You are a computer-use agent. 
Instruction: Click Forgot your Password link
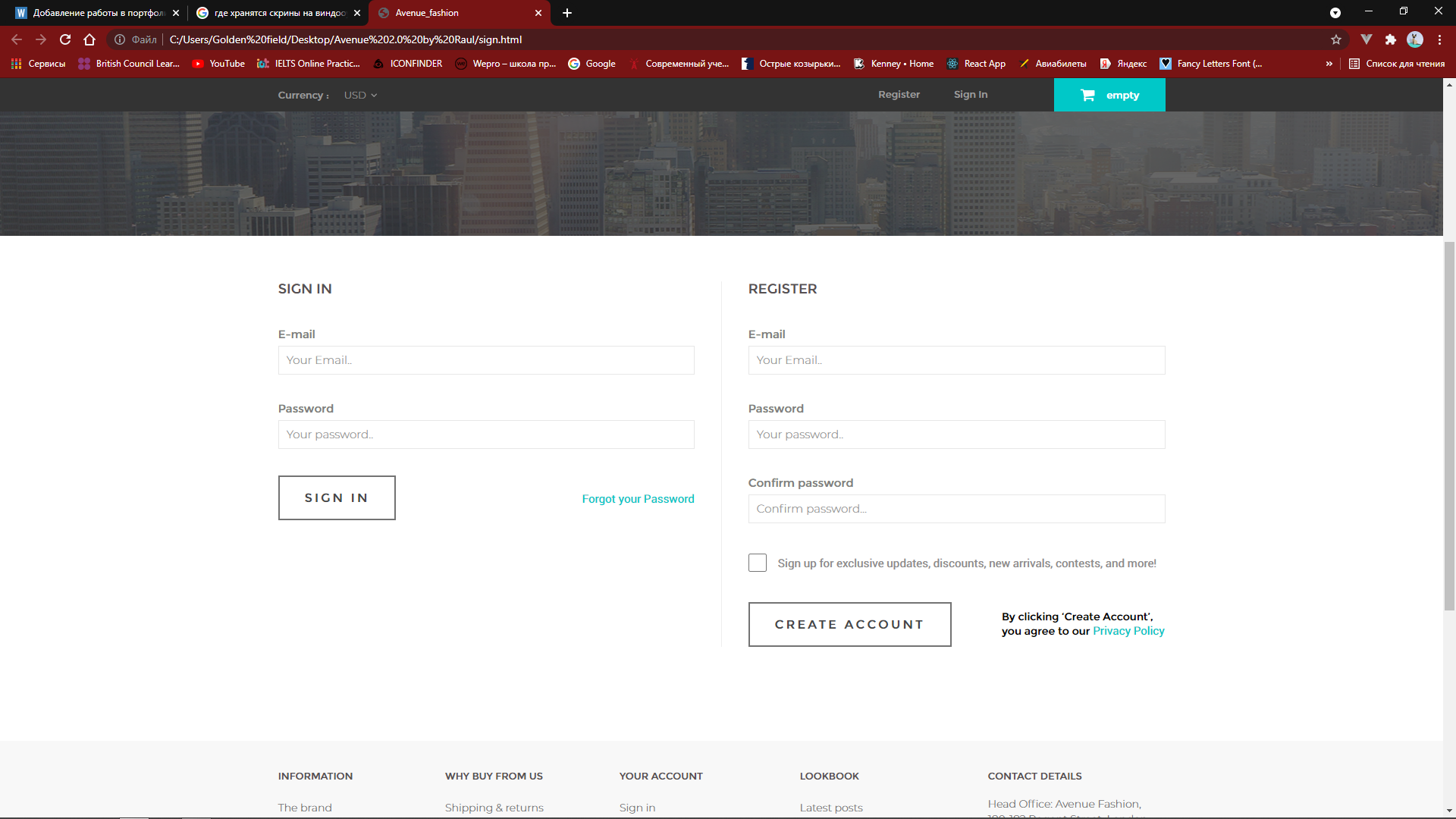tap(638, 499)
